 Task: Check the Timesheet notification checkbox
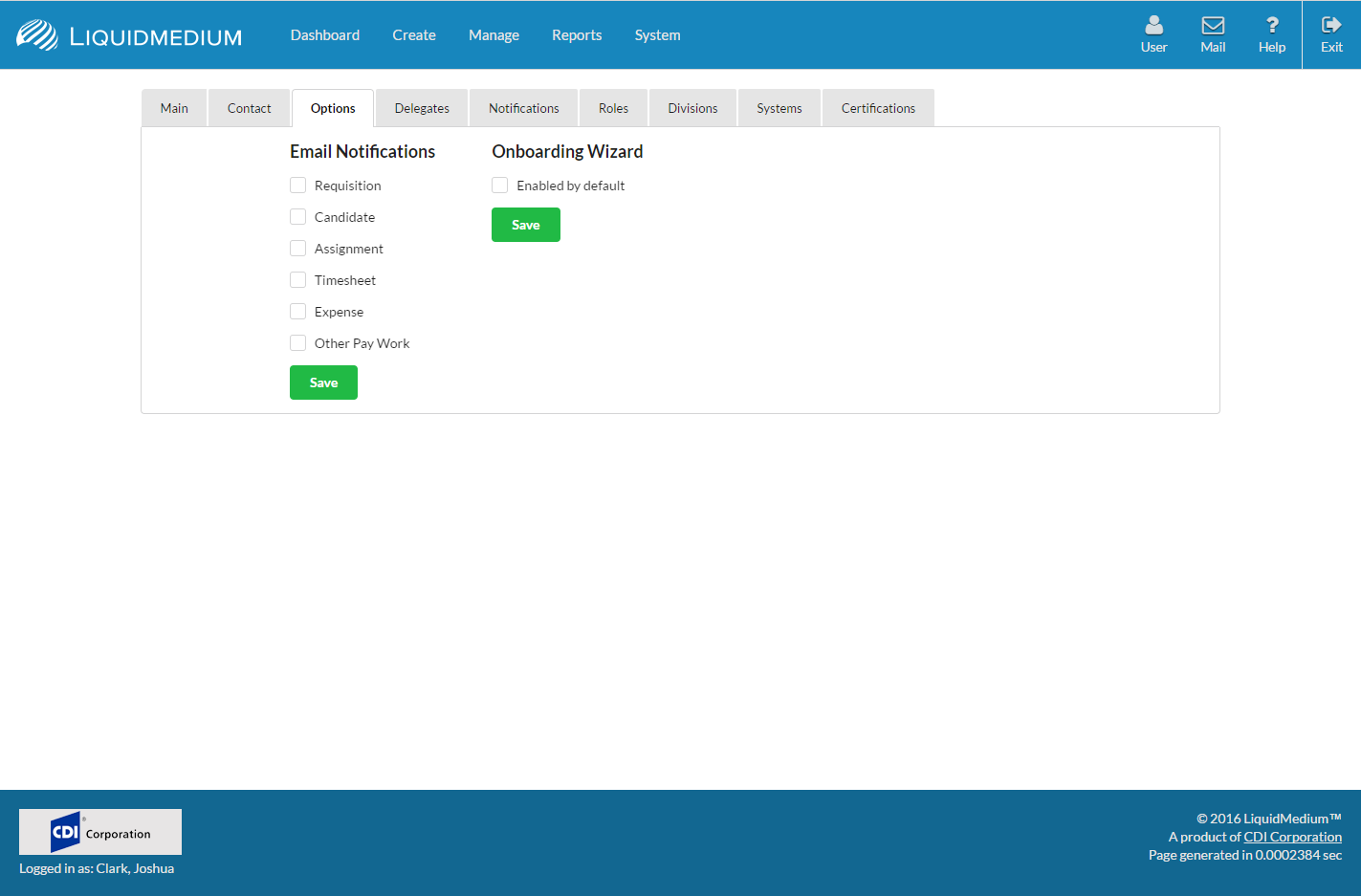(298, 280)
